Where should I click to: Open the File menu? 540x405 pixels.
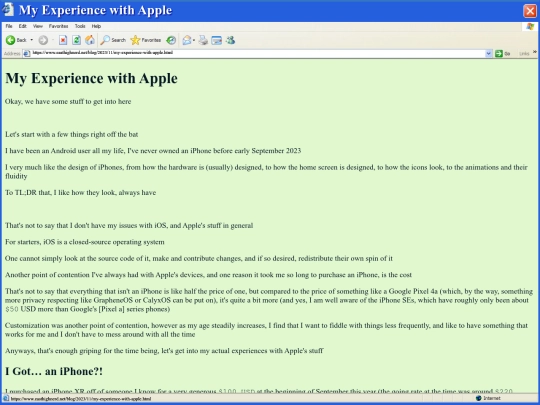point(9,26)
